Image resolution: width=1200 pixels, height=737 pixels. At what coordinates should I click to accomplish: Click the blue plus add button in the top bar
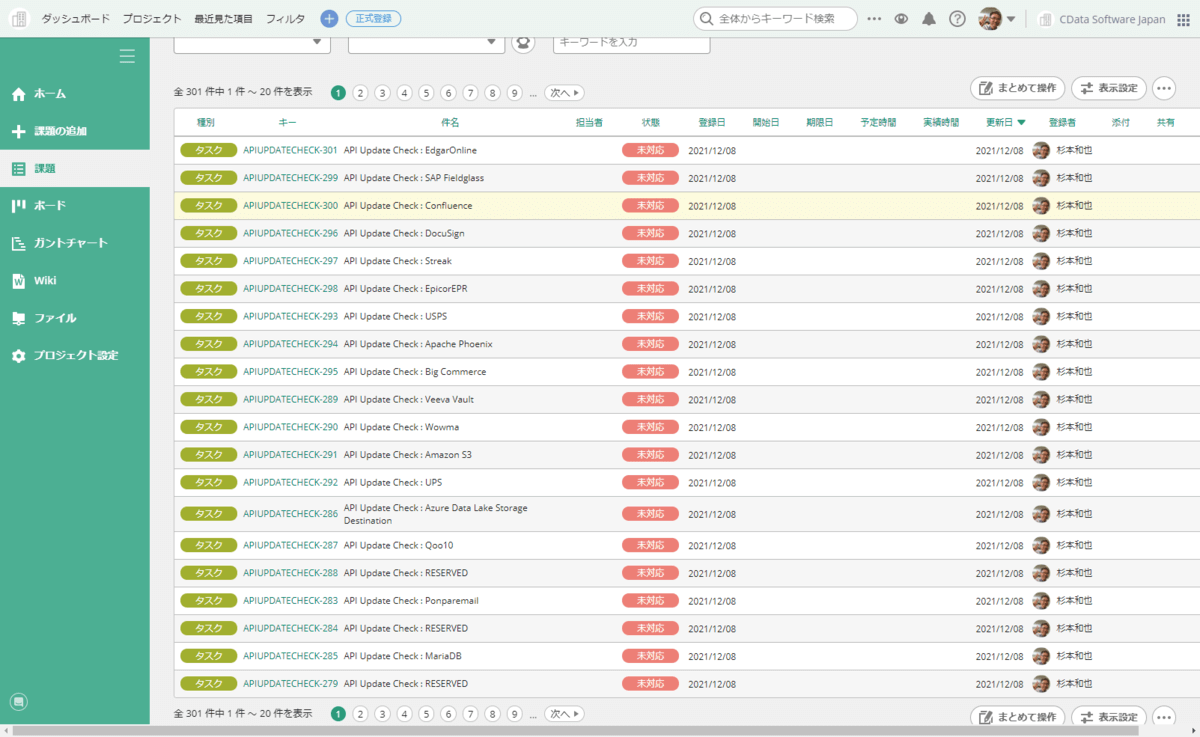coord(329,19)
